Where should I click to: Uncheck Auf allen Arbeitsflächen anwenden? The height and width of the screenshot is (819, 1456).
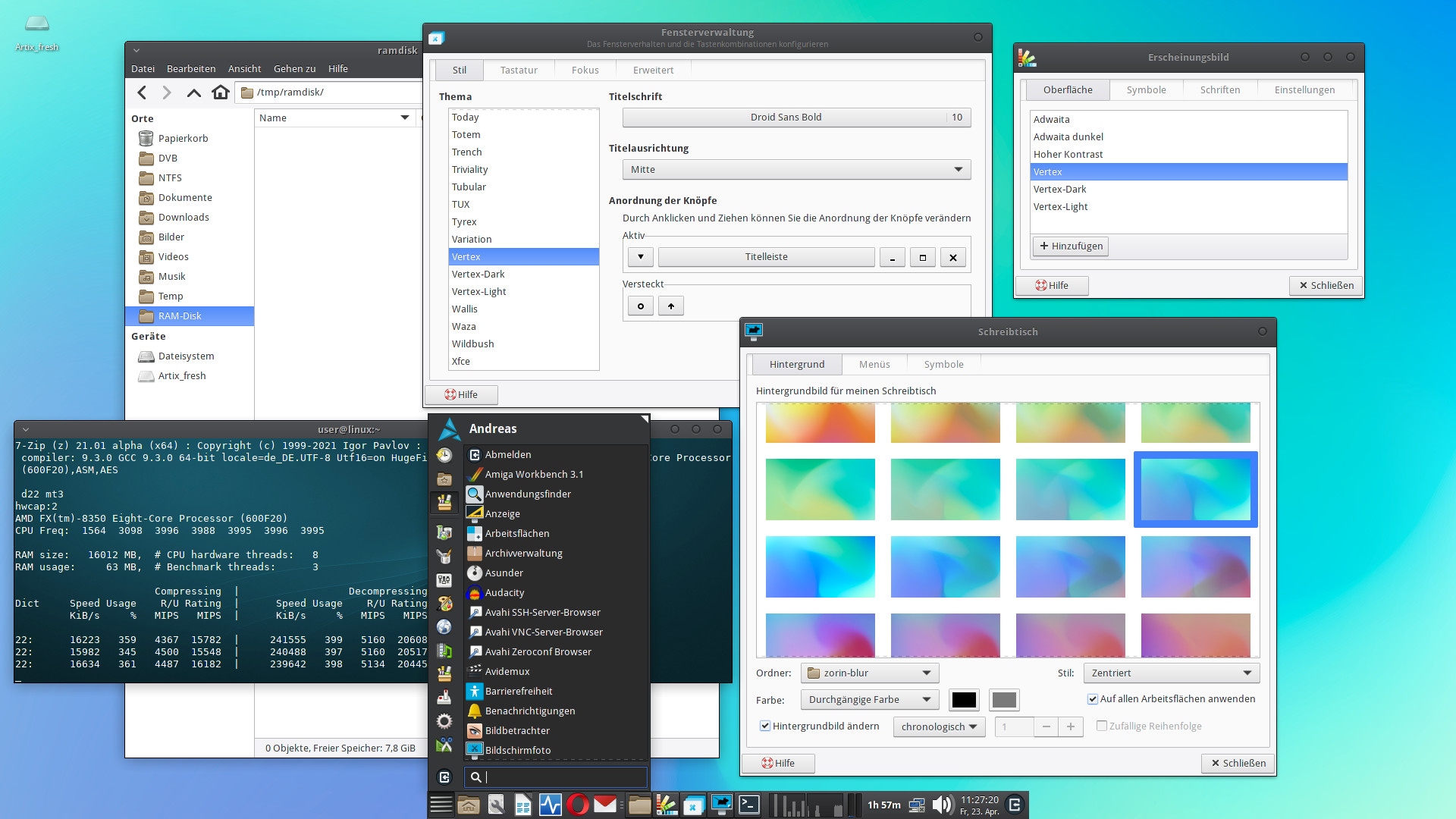click(1093, 699)
